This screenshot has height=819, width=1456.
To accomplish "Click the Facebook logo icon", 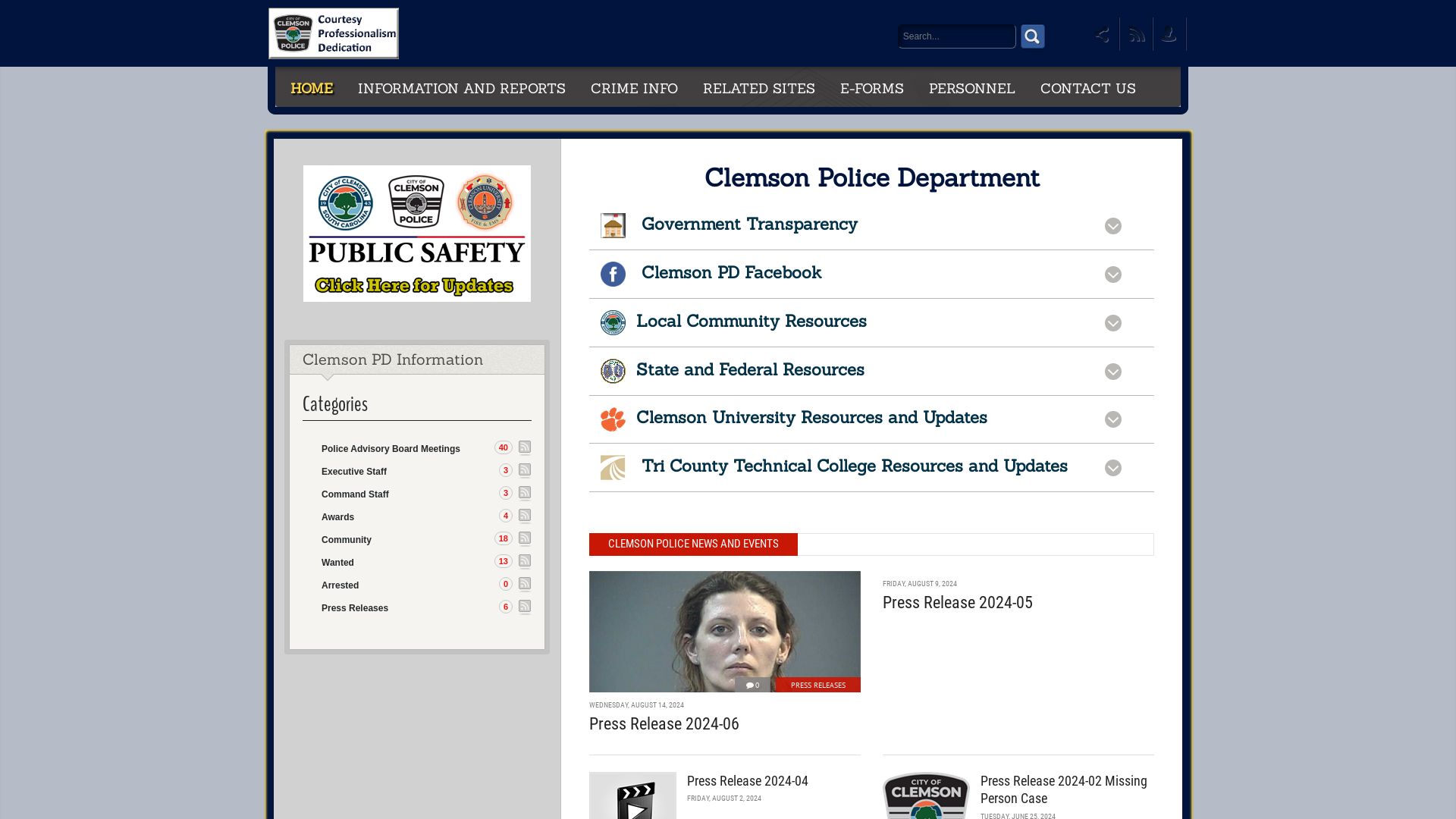I will [613, 274].
